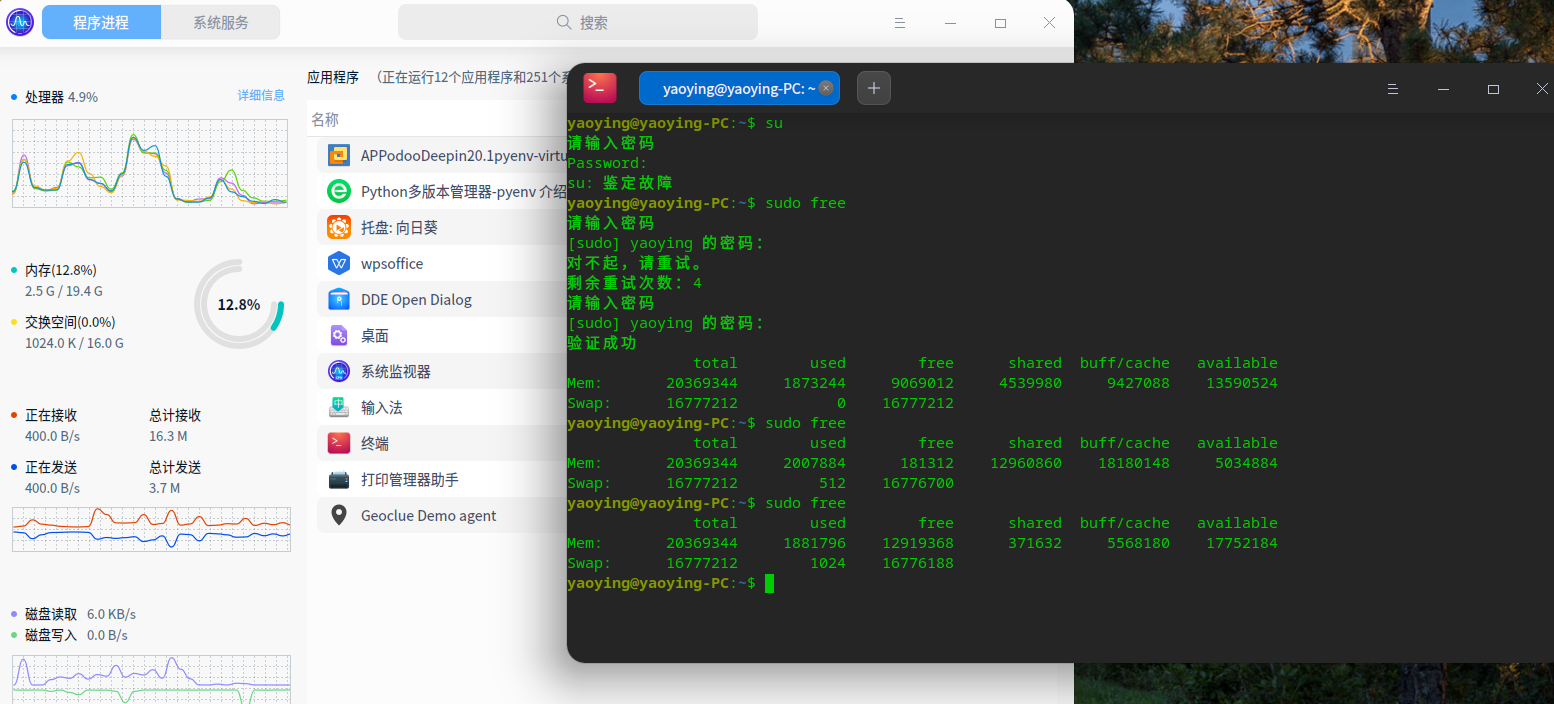The width and height of the screenshot is (1554, 704).
Task: Click the 终端 process icon
Action: coord(339,443)
